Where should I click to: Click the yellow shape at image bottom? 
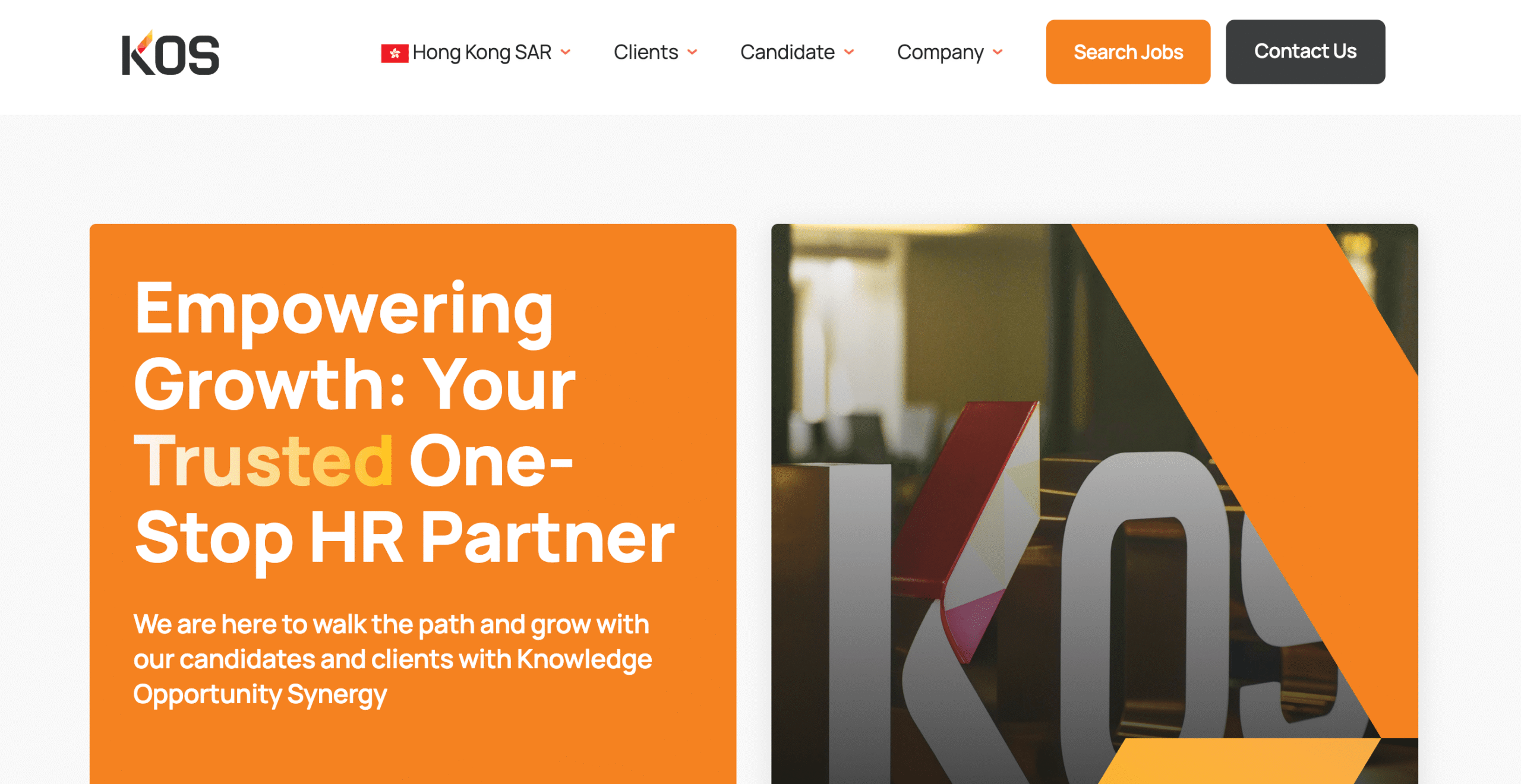[1239, 761]
